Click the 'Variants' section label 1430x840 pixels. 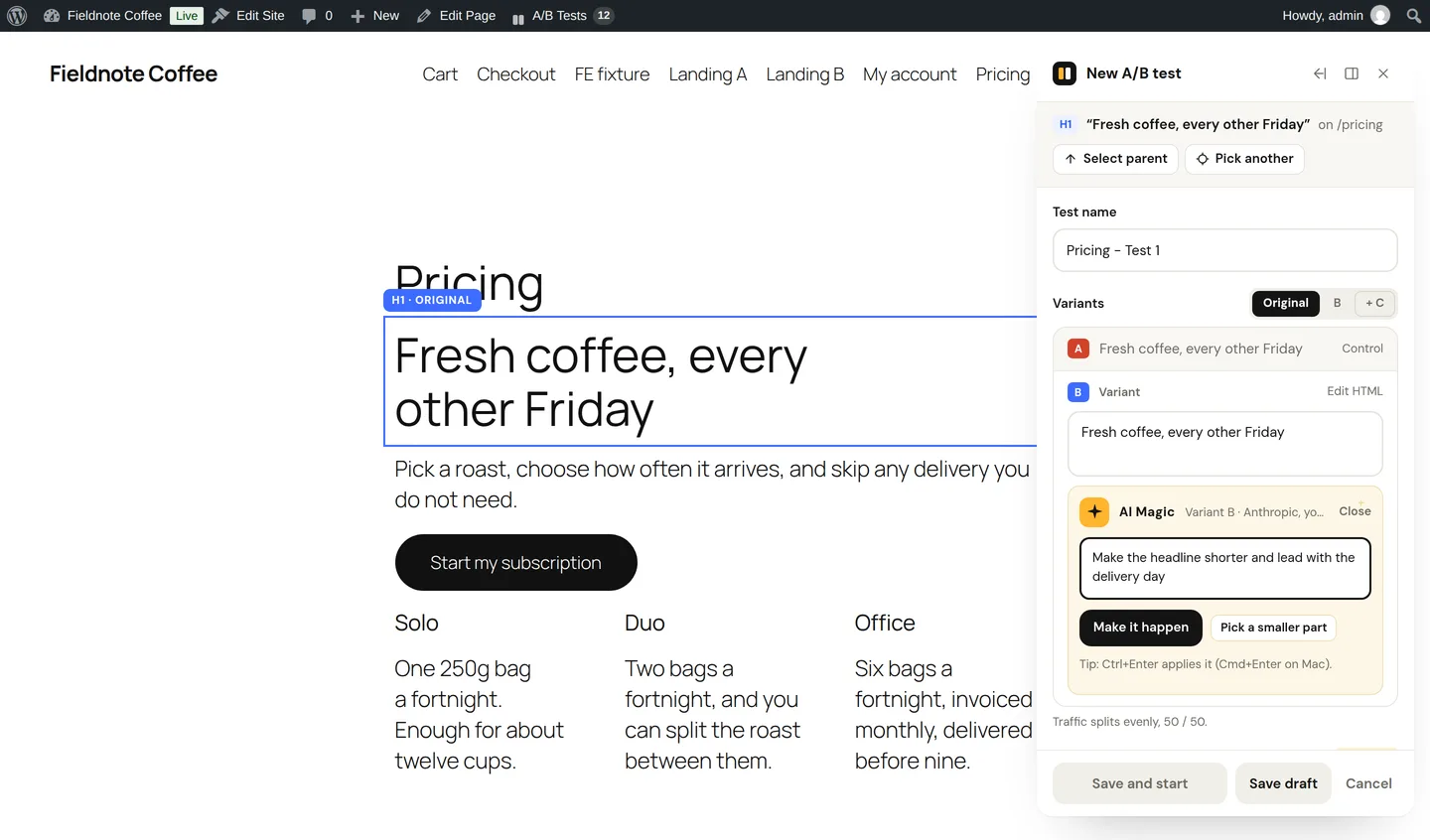[1078, 304]
